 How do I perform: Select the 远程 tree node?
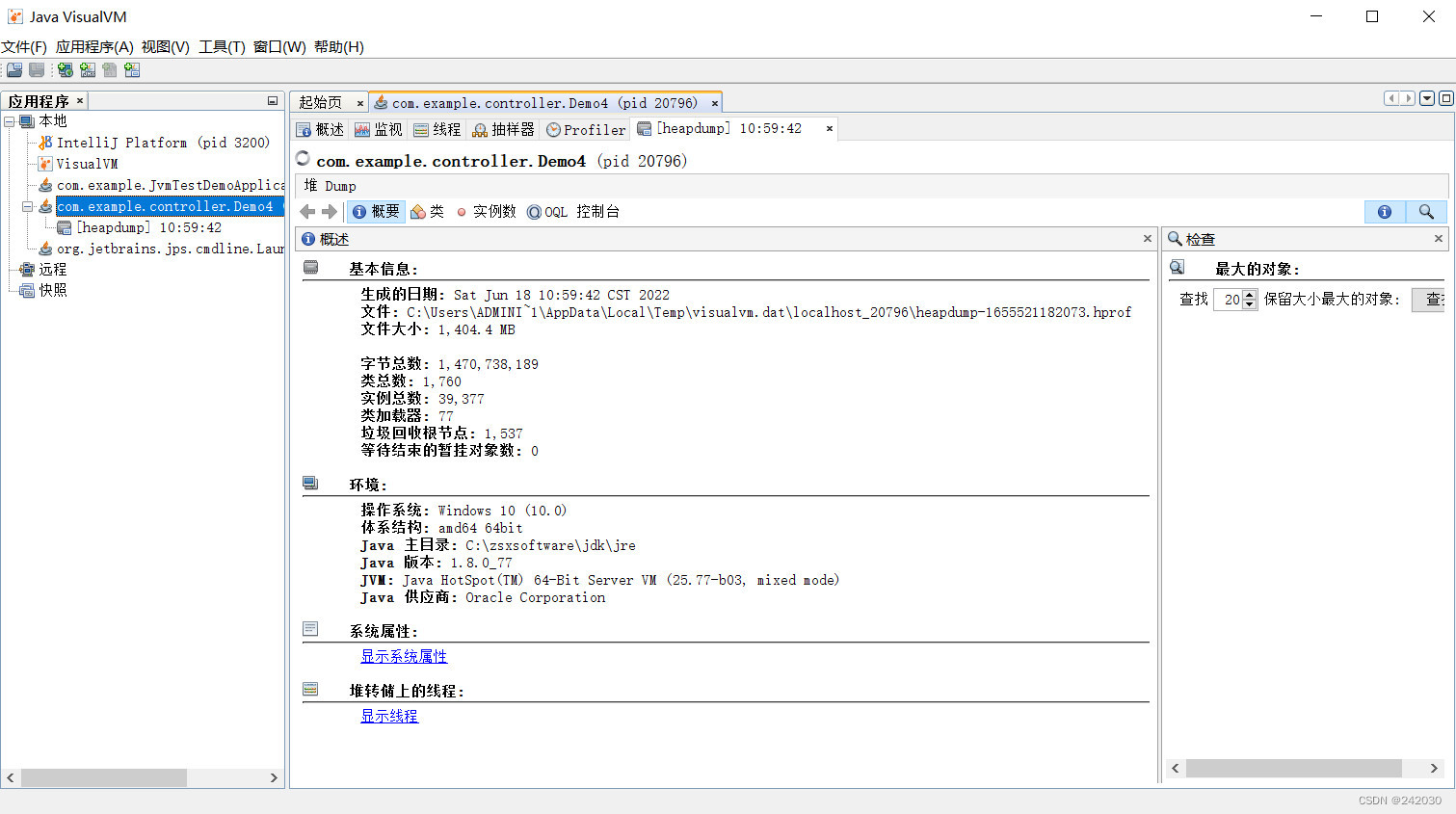click(x=53, y=270)
